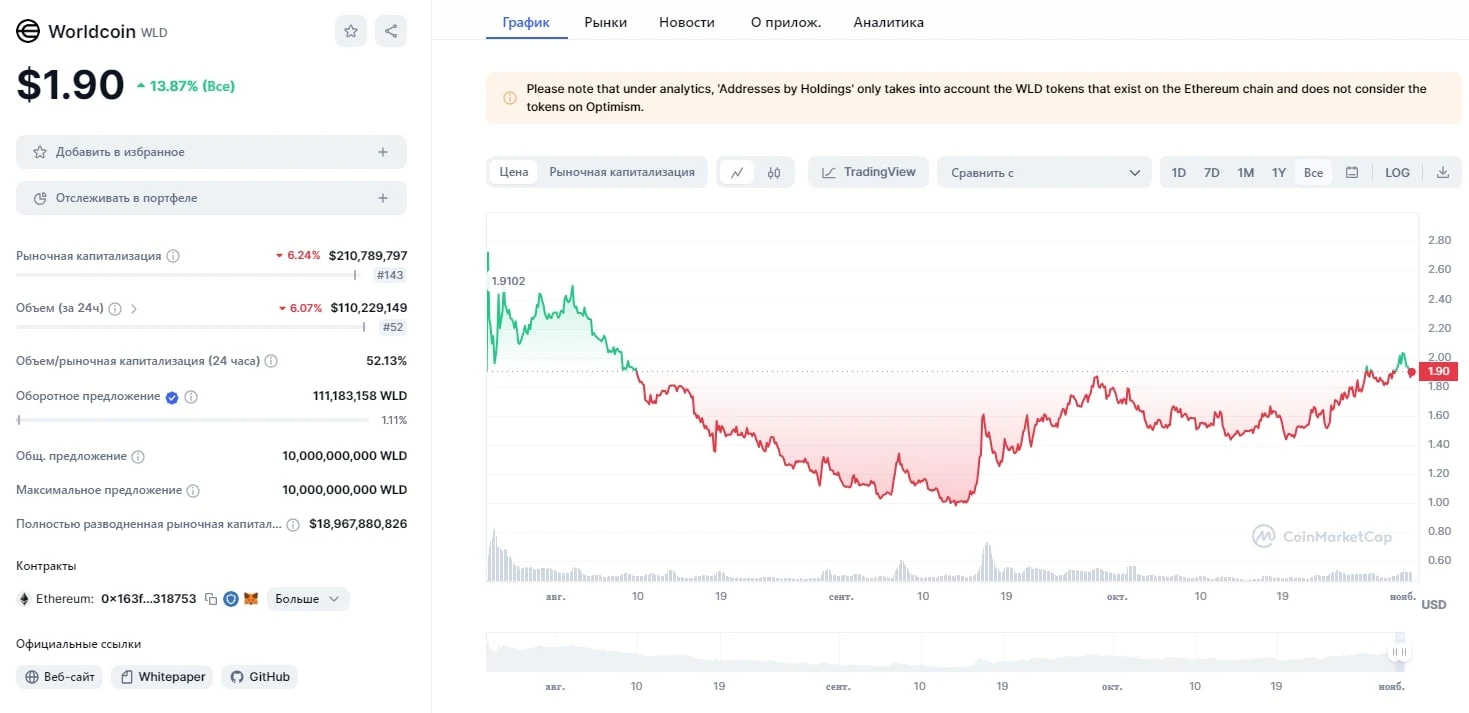Select Цена chart mode
1469x713 pixels.
(x=514, y=172)
